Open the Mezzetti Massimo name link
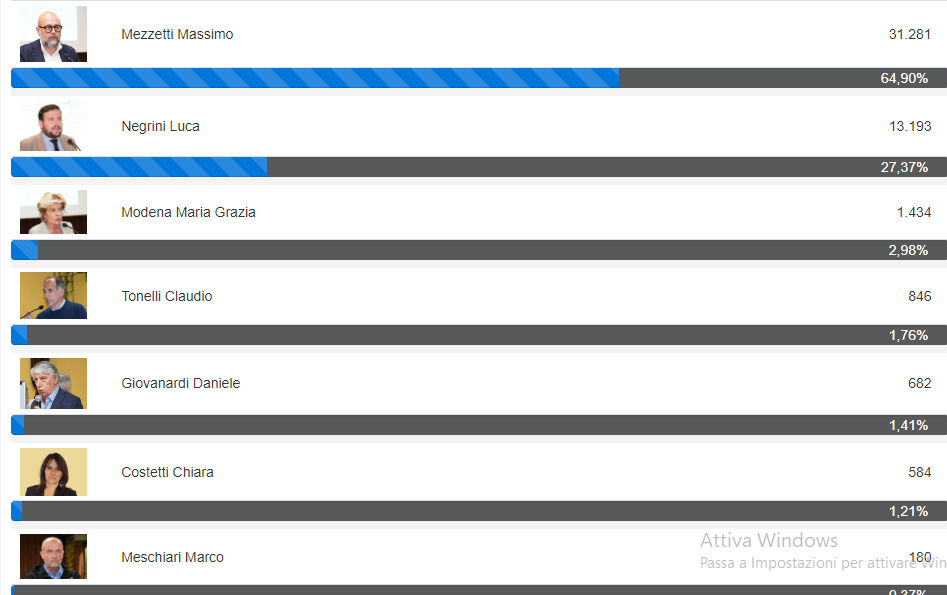Screen dimensions: 947x595 click(x=177, y=34)
